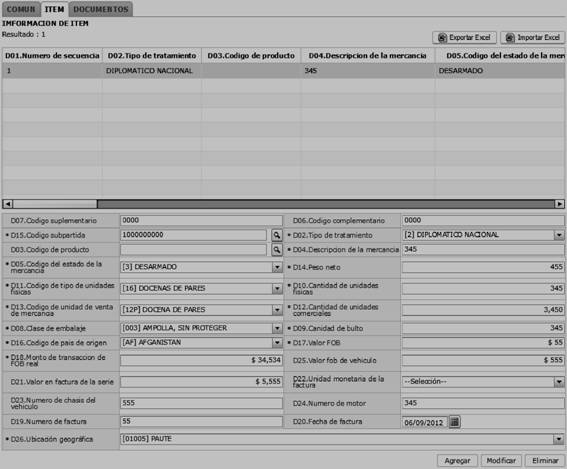Open search for D15 Codigo subpartida
Screen dimensions: 567x469
pos(277,235)
